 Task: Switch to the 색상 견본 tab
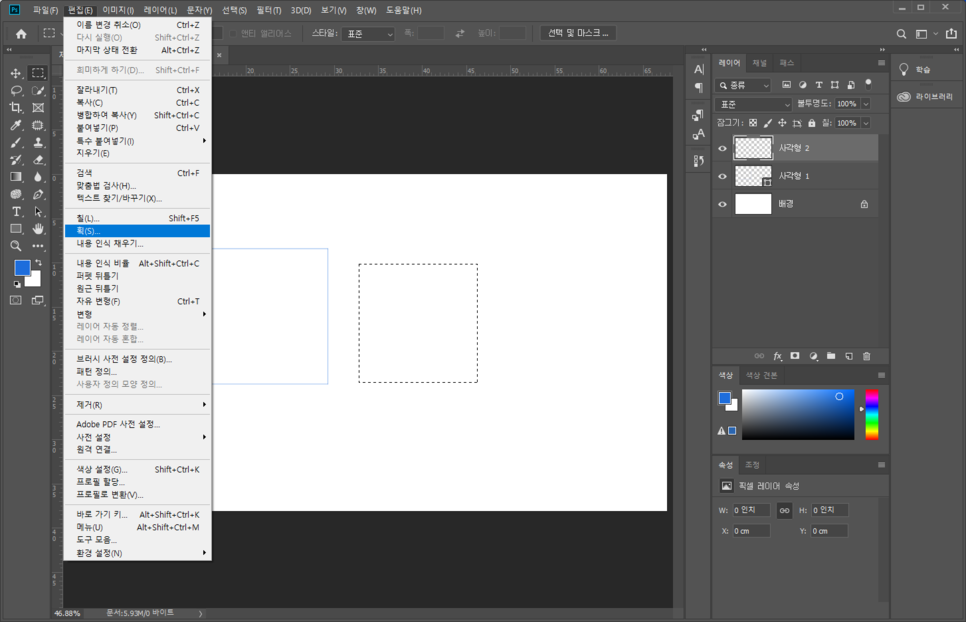coord(761,375)
